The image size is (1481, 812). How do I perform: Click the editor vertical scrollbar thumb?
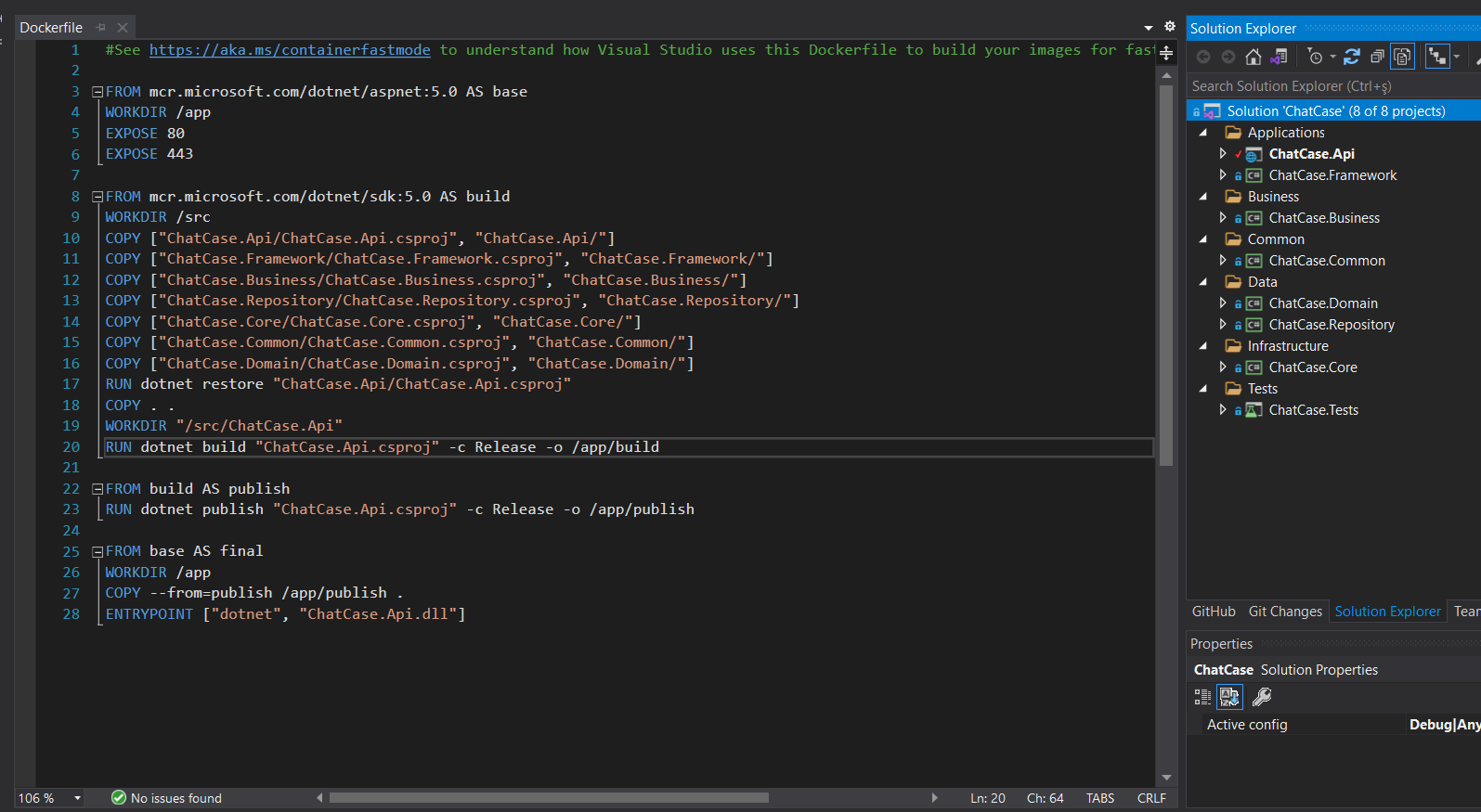[1166, 276]
